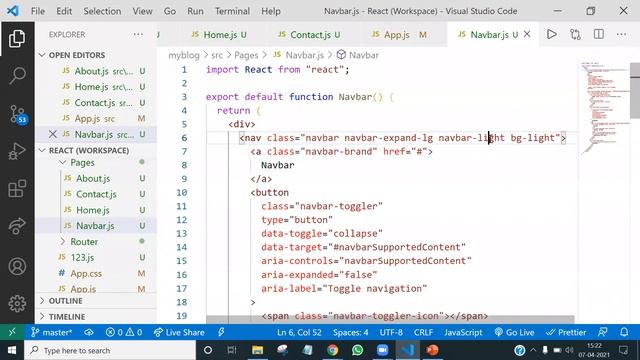
Task: Open the Accounts icon in activity bar
Action: [17, 266]
